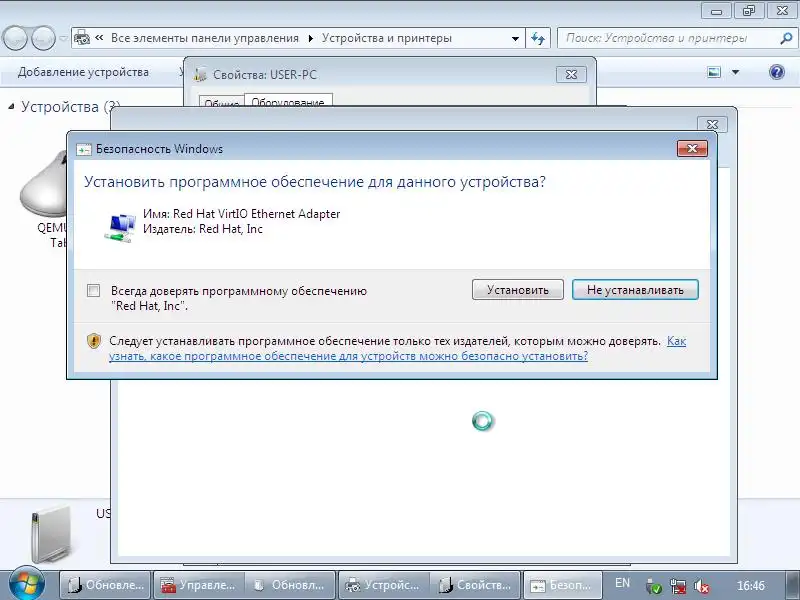The image size is (800, 600).
Task: Switch to the Свойств... taskbar item
Action: [476, 585]
